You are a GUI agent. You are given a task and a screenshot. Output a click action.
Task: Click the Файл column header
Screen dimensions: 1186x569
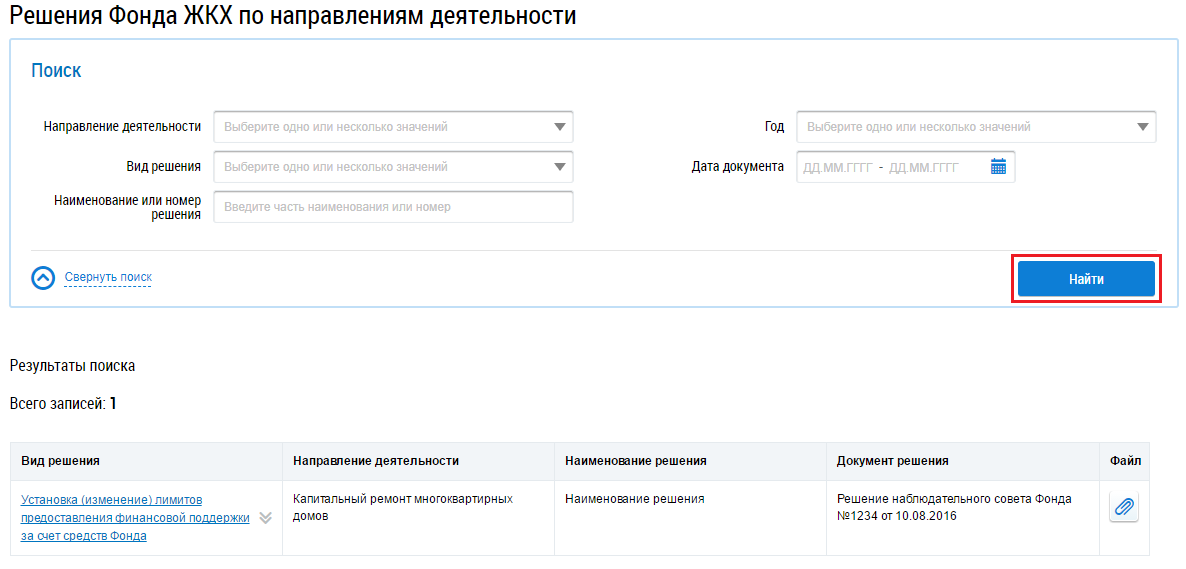point(1124,461)
